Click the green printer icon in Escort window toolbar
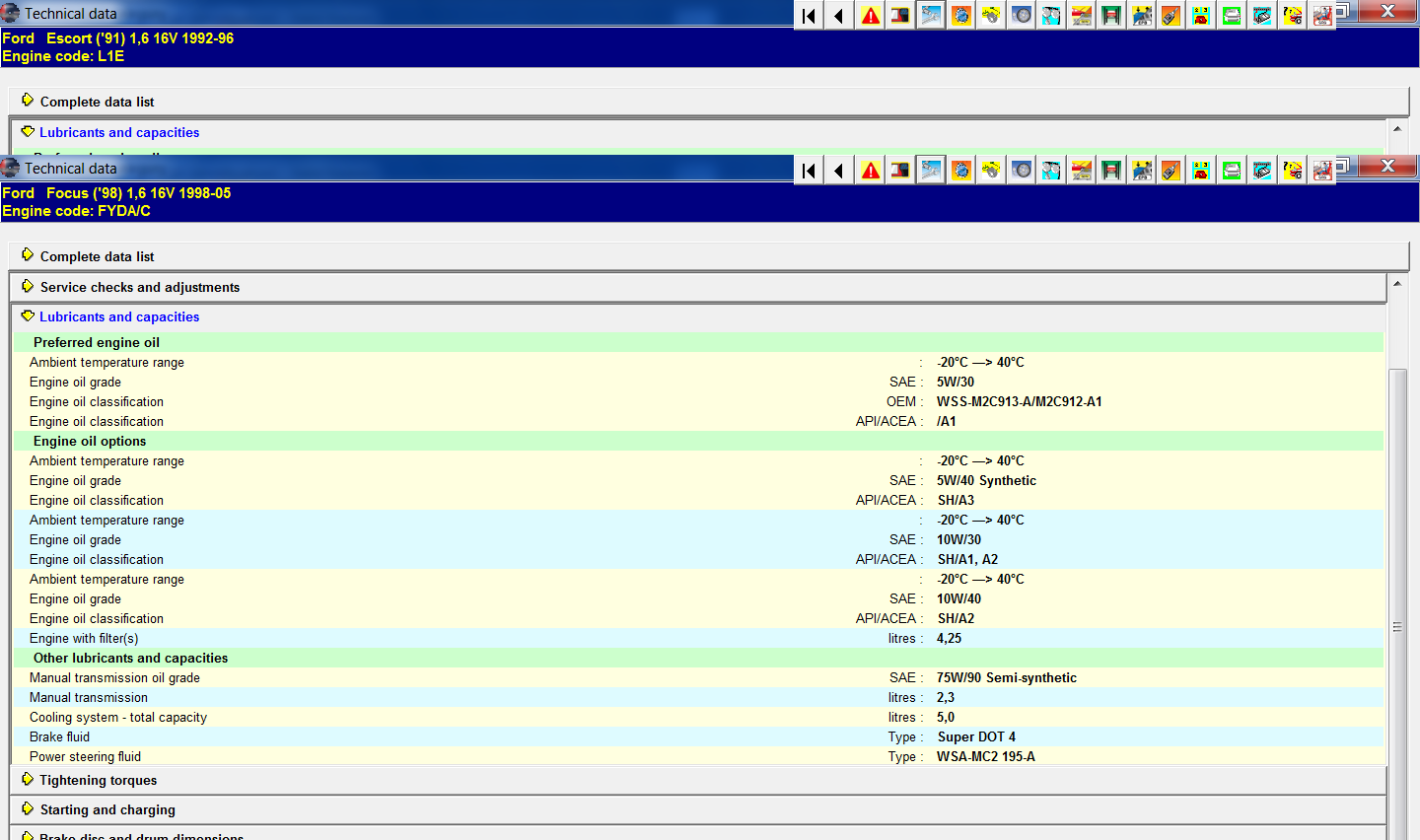 [x=1232, y=16]
